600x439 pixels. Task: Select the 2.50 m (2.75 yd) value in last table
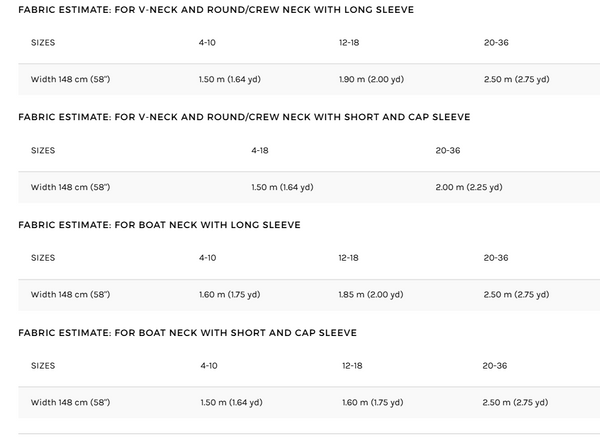(515, 402)
